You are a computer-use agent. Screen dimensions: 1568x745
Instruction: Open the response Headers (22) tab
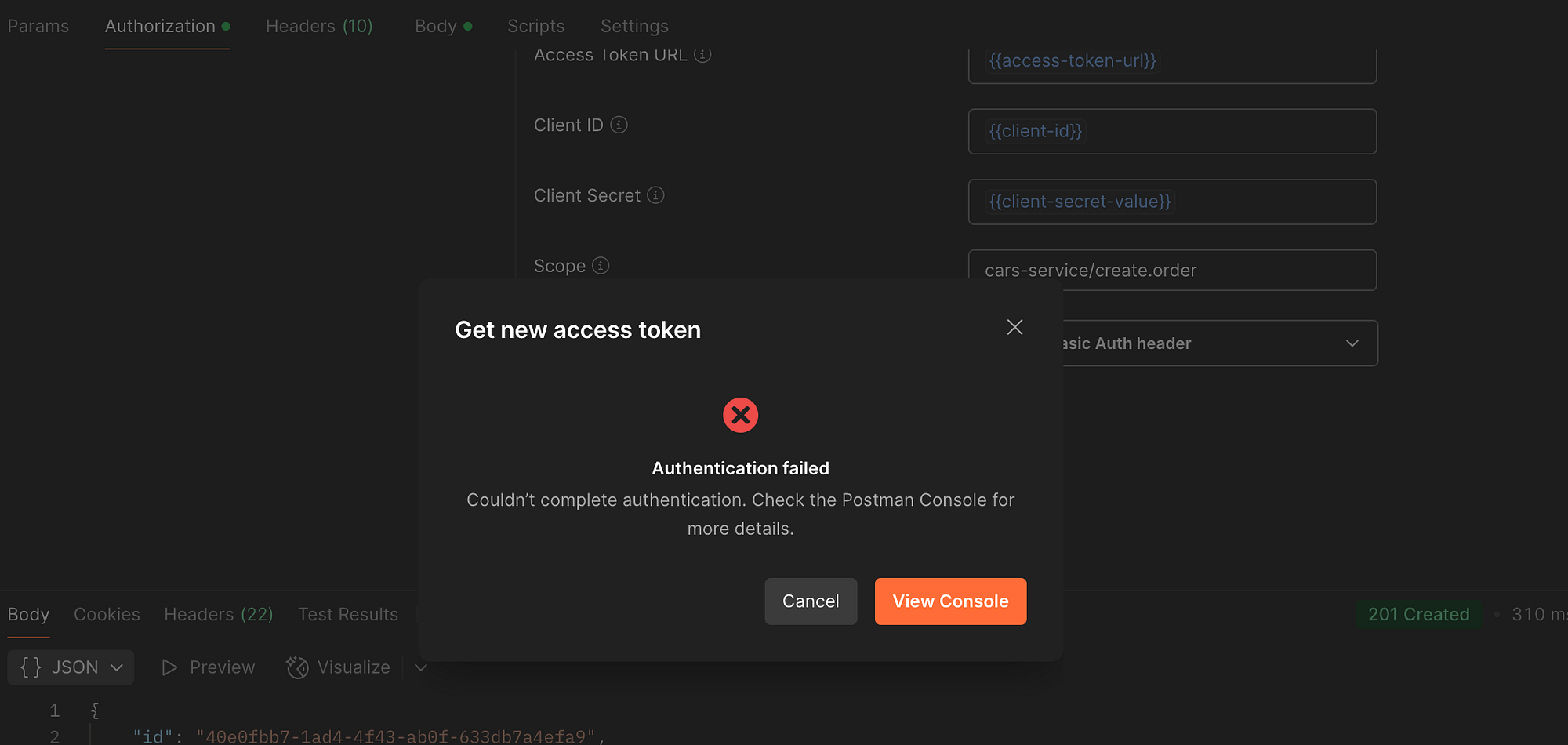click(219, 614)
